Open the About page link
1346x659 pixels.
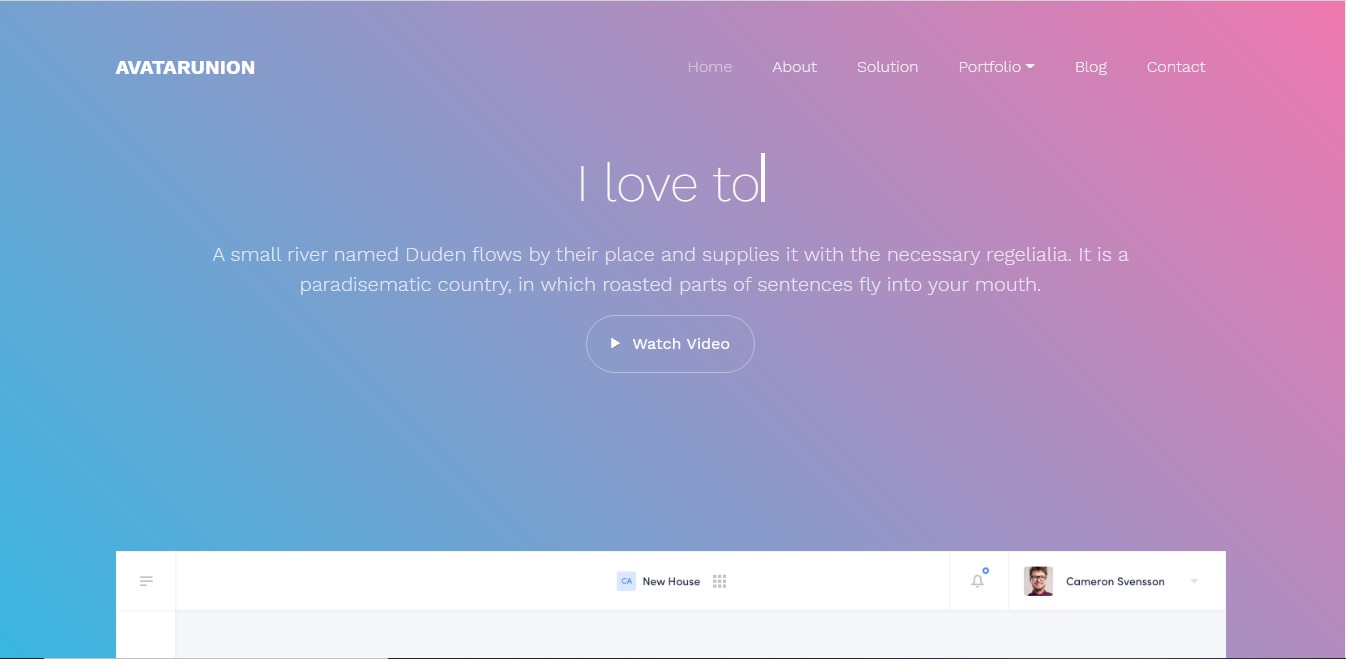pyautogui.click(x=794, y=67)
